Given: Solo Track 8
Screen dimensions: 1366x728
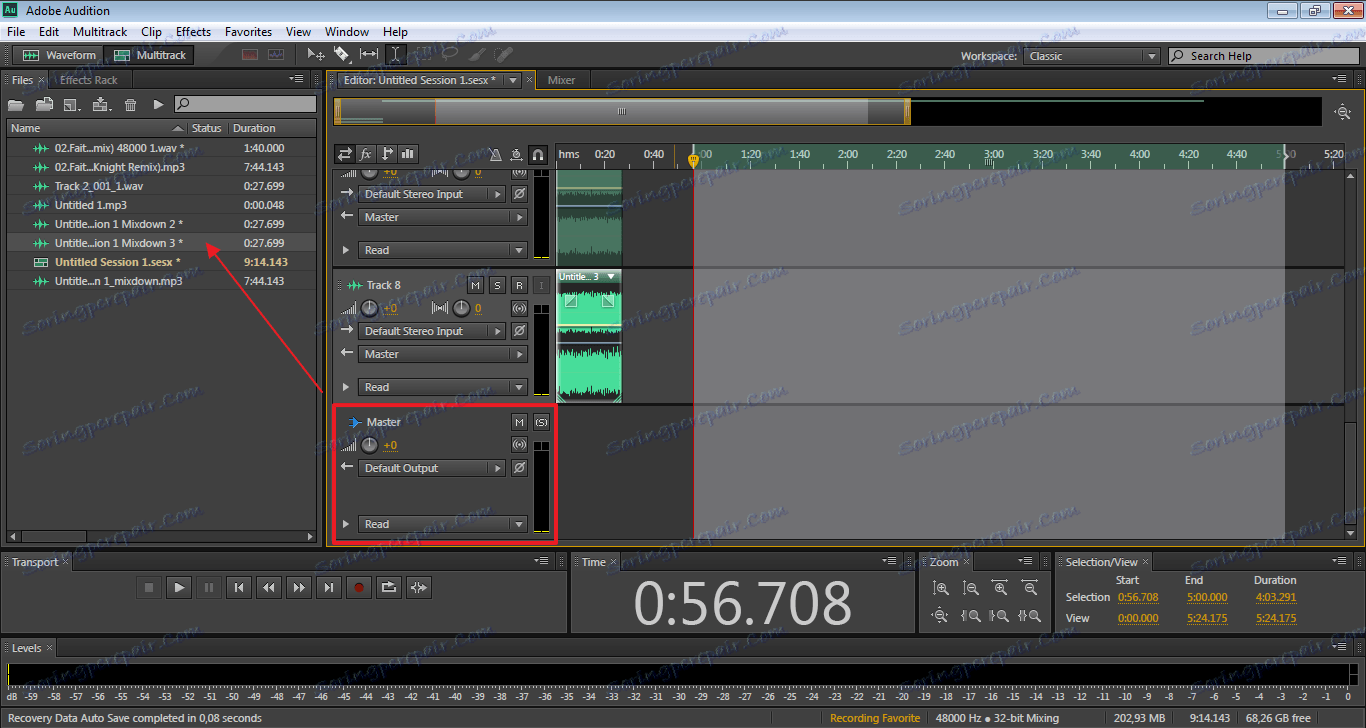Looking at the screenshot, I should pos(497,286).
